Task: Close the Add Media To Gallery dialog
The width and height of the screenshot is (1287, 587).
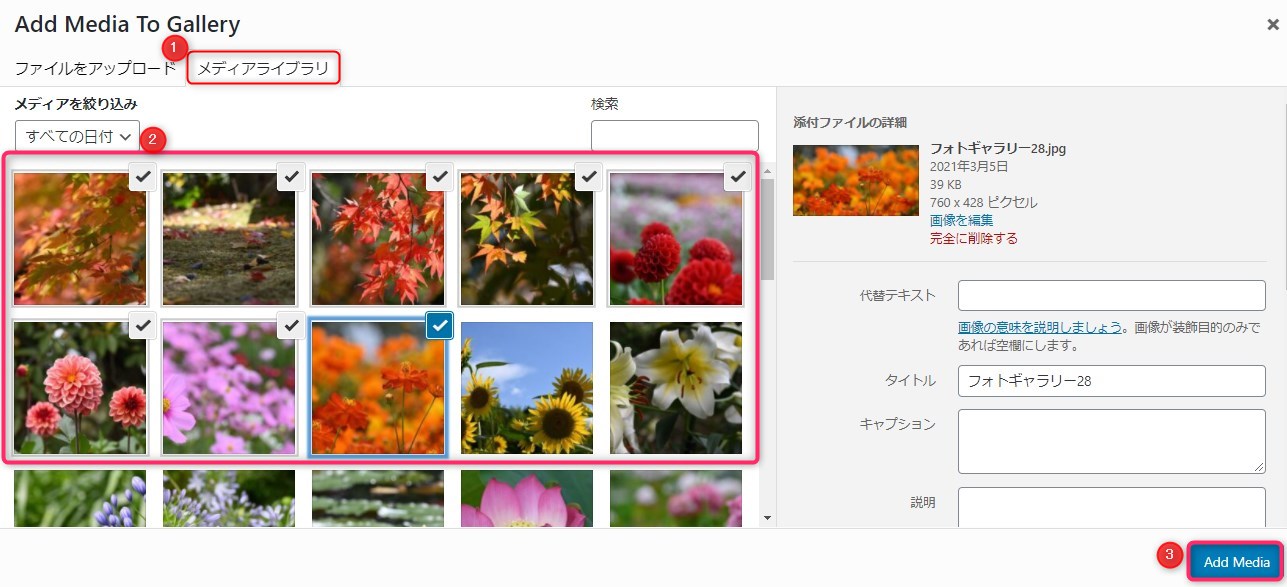Action: click(1273, 24)
